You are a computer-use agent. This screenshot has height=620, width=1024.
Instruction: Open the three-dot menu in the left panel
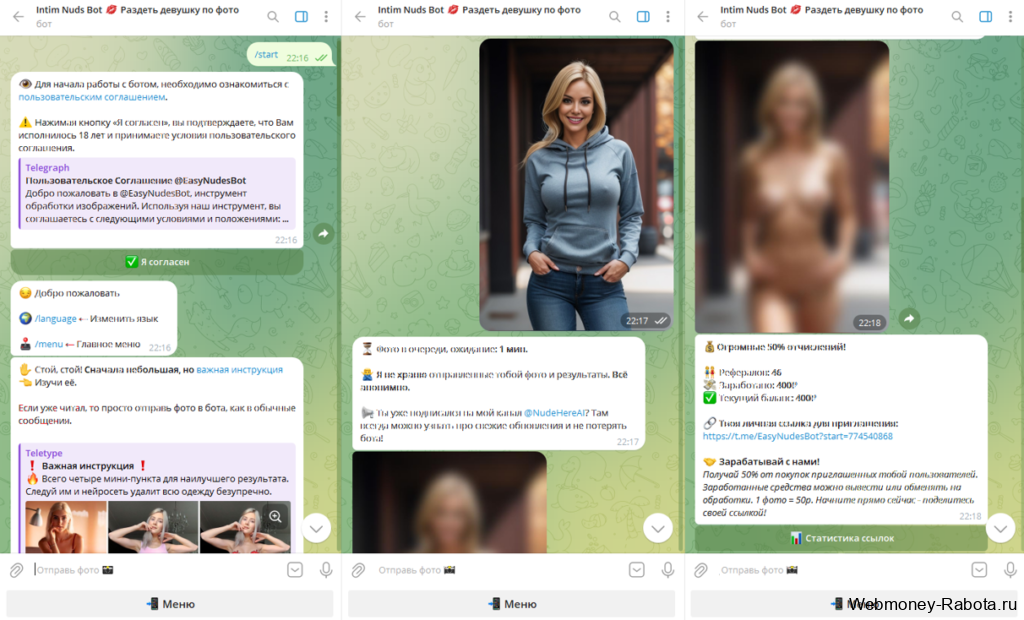326,16
